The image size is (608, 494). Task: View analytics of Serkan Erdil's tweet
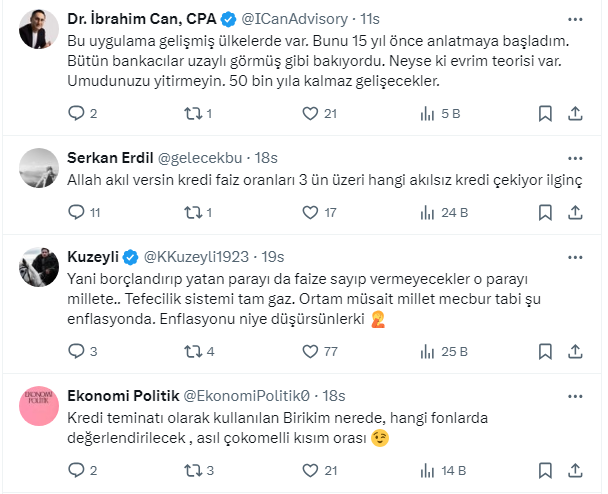coord(427,212)
